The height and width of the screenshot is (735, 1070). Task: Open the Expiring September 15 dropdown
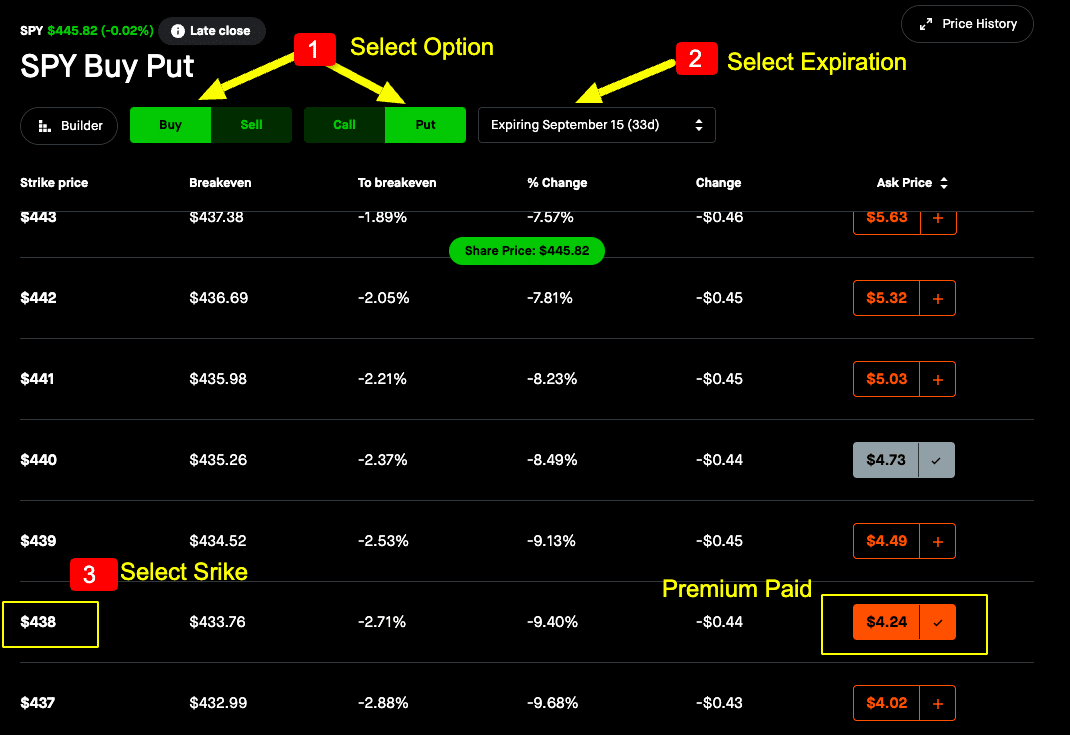tap(596, 125)
